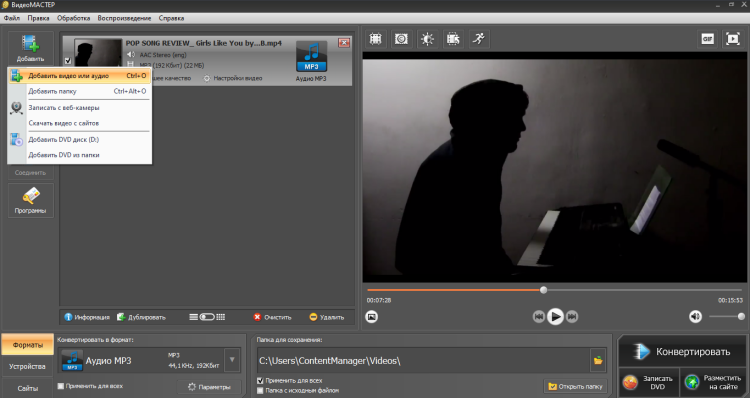Uncheck Применить для всех under save folder

(260, 381)
